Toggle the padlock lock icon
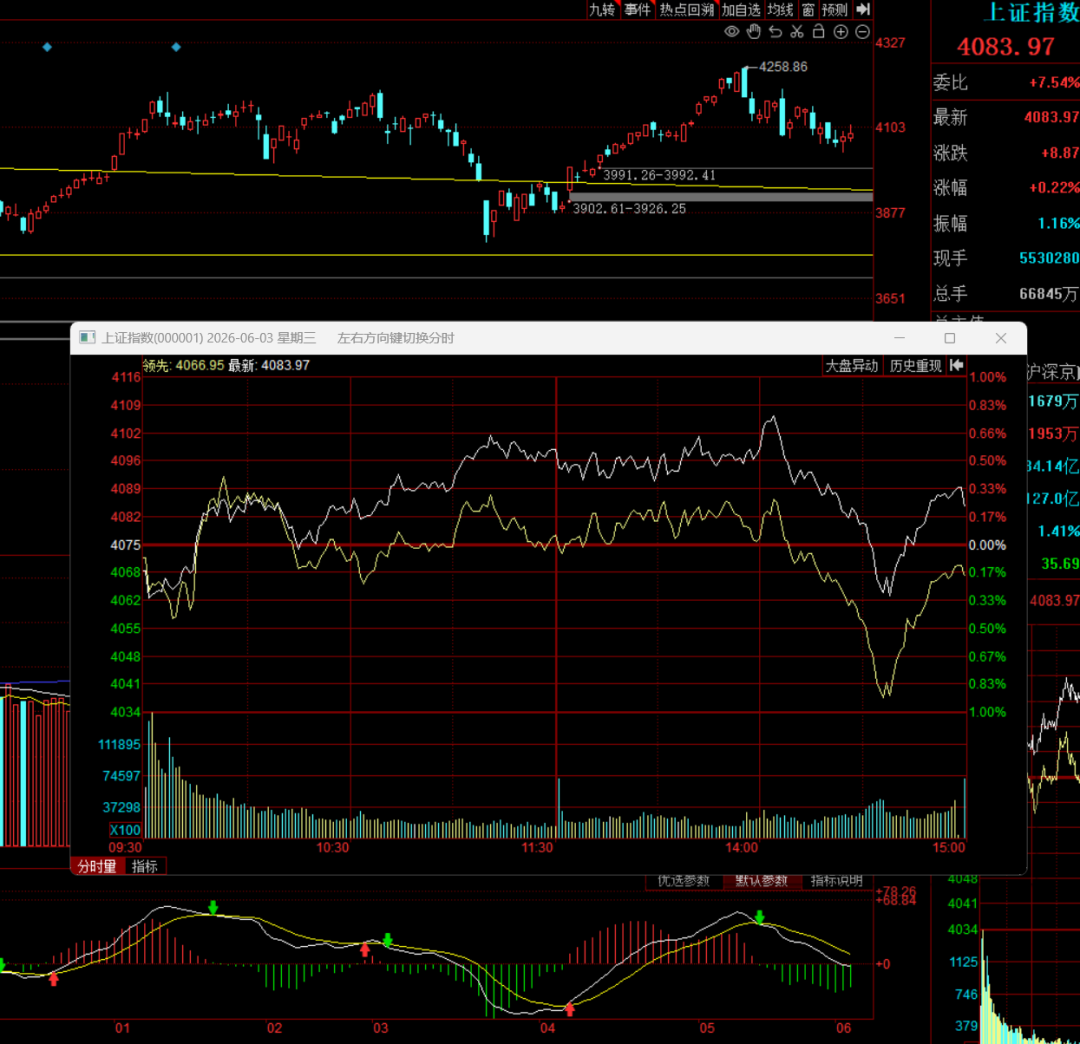 (818, 32)
